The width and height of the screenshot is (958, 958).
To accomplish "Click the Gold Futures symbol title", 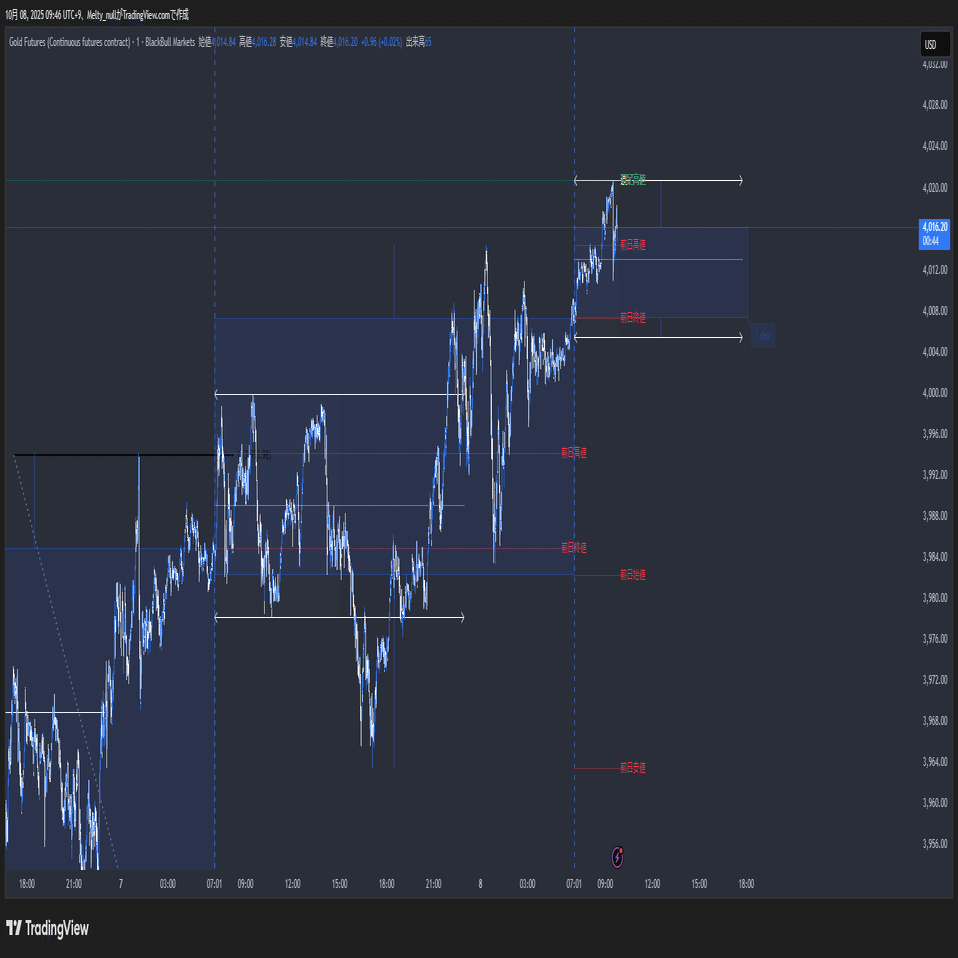I will [69, 42].
